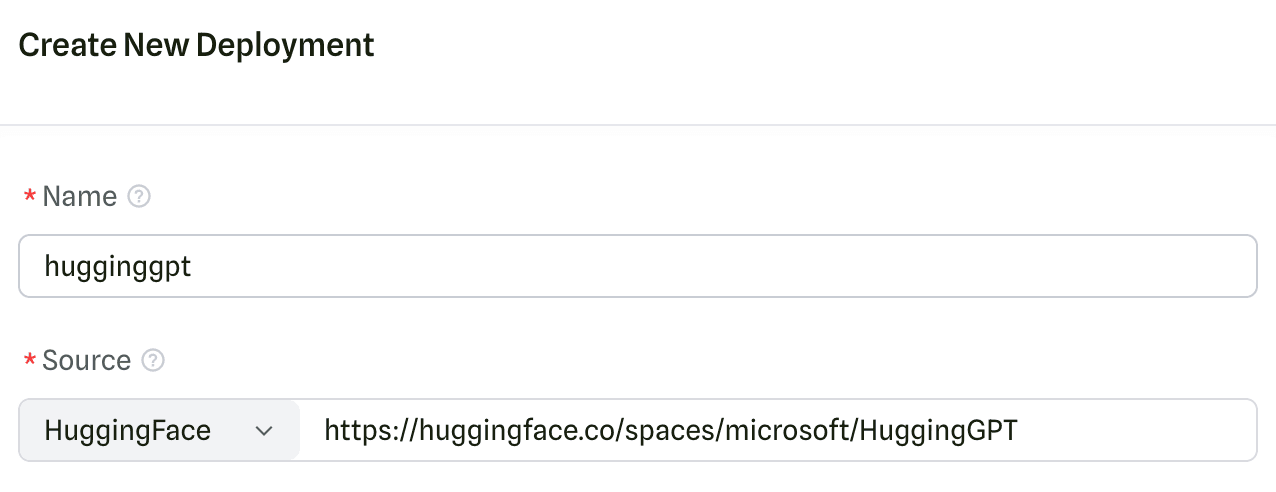Focus the Name input field
The width and height of the screenshot is (1276, 492).
pyautogui.click(x=637, y=266)
